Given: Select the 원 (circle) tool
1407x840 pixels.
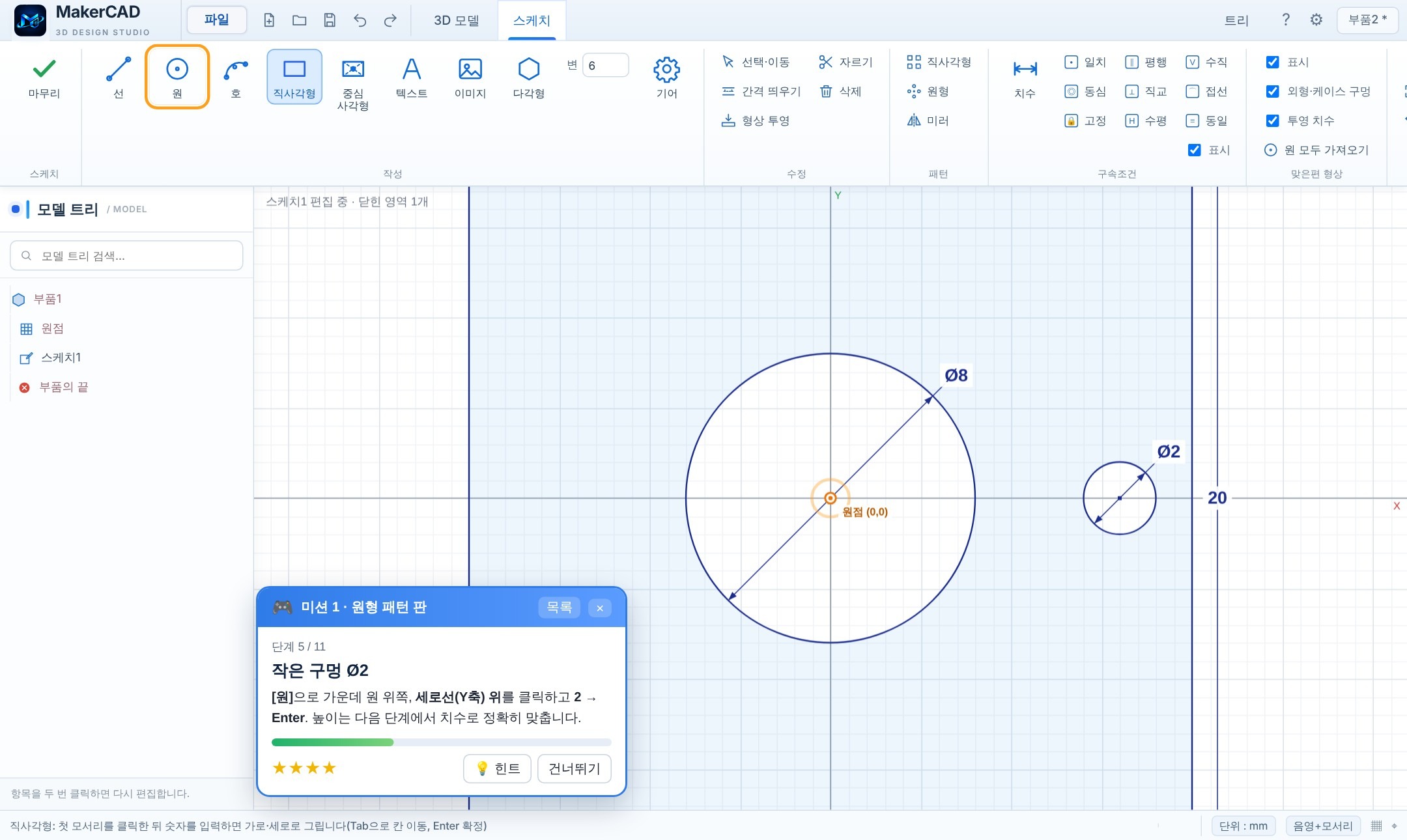Looking at the screenshot, I should pyautogui.click(x=177, y=77).
